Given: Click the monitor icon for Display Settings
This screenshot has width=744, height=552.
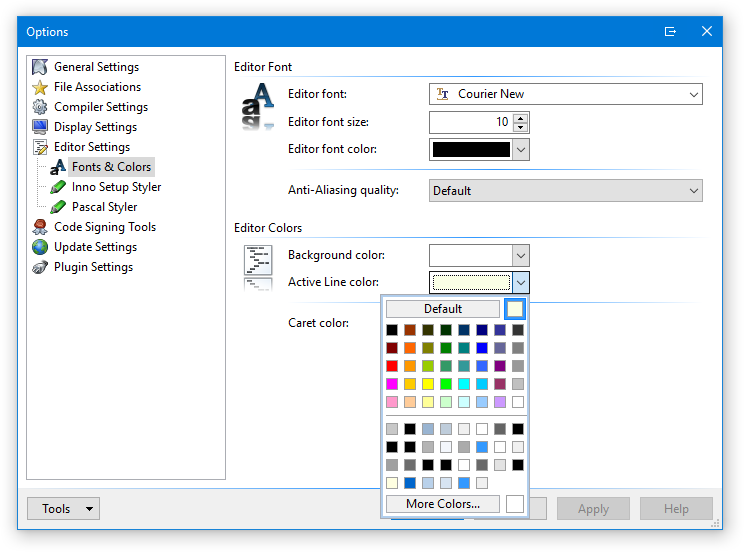Looking at the screenshot, I should (40, 127).
